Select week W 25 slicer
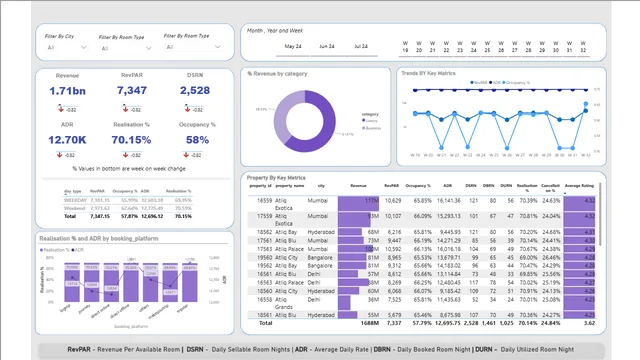640x360 pixels. pos(487,47)
